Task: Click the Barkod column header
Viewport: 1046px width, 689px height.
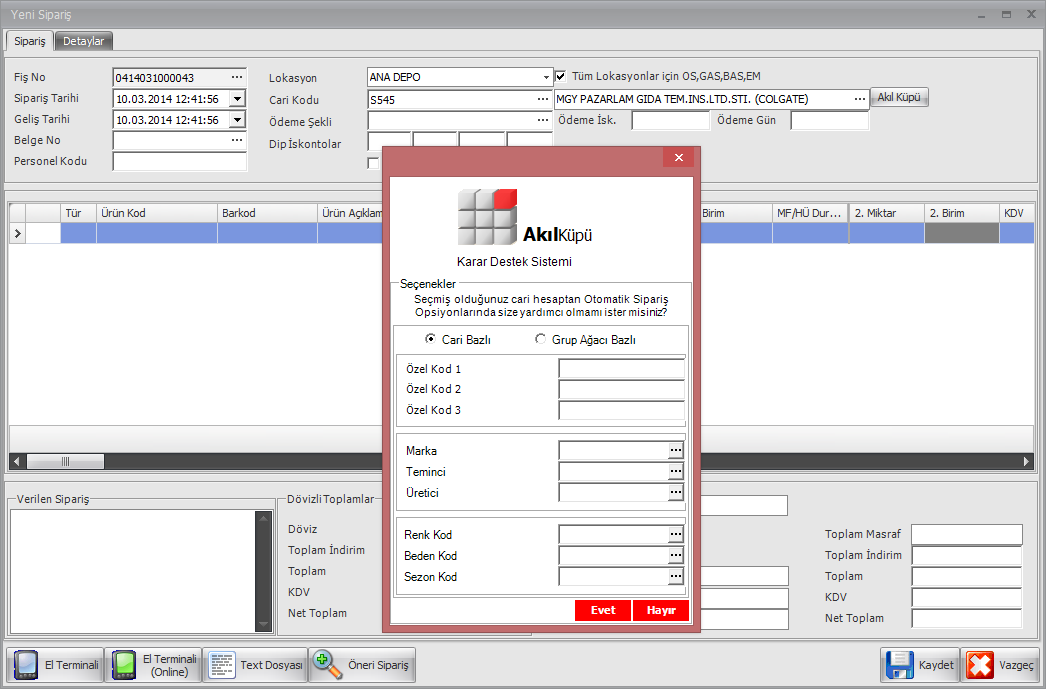Action: 268,213
